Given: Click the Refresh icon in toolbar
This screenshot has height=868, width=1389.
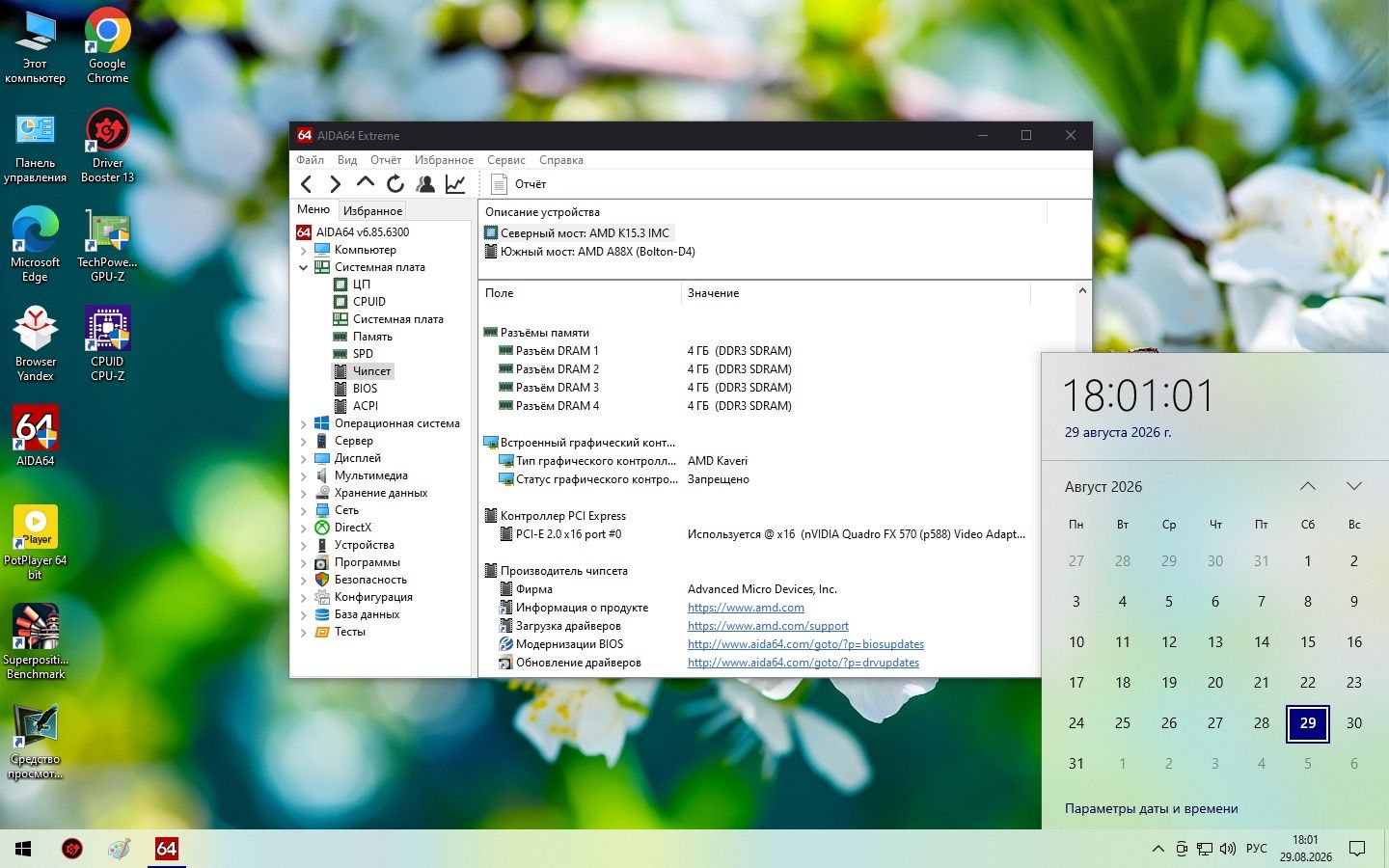Looking at the screenshot, I should [x=395, y=183].
